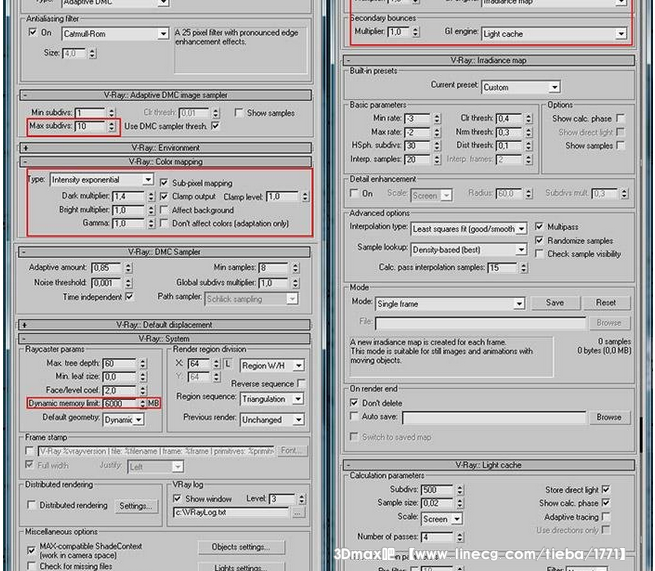655x571 pixels.
Task: Click the Global subdivs multiplier spinner
Action: (295, 283)
